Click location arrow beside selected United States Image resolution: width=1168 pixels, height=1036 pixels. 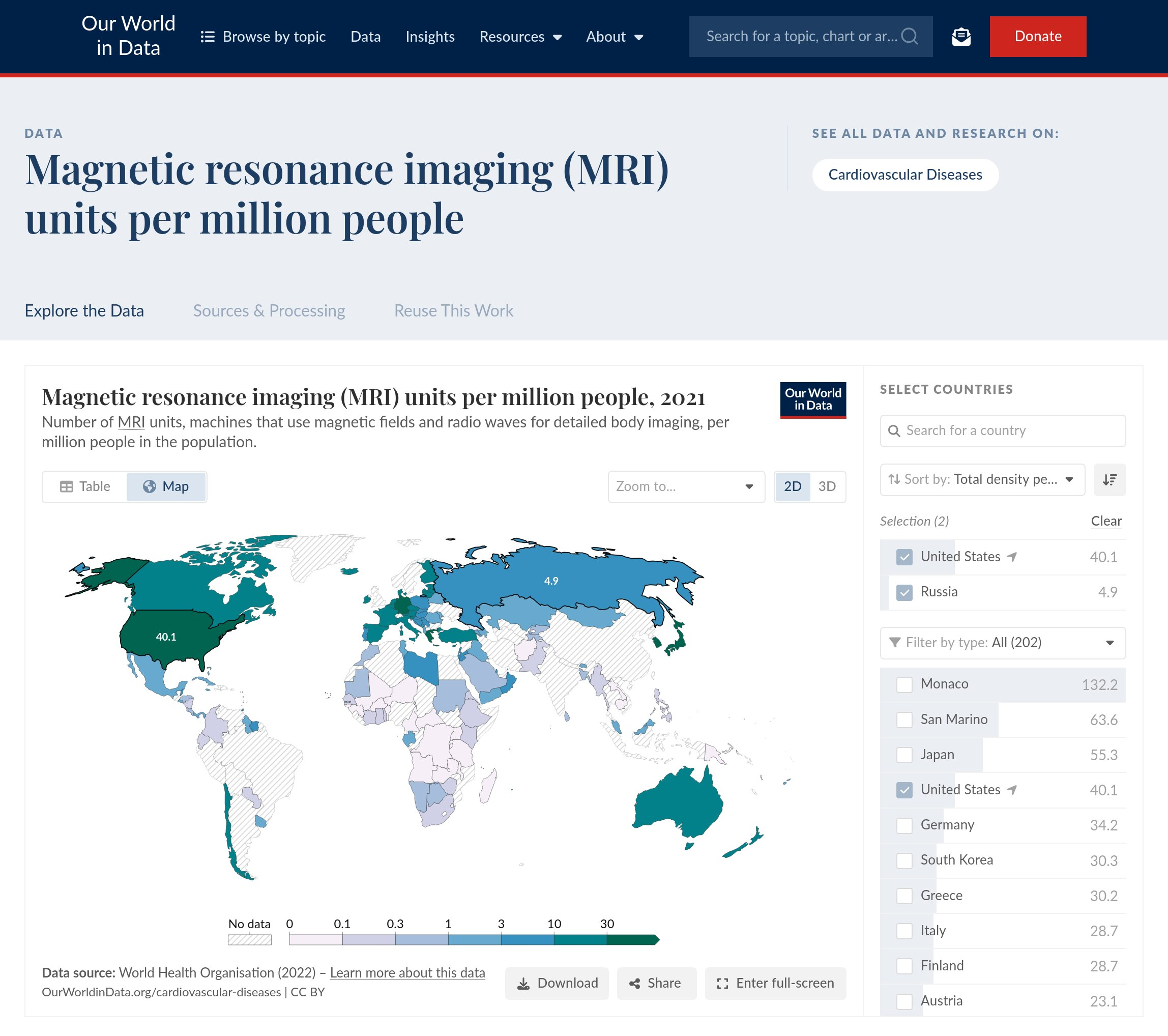click(1012, 557)
